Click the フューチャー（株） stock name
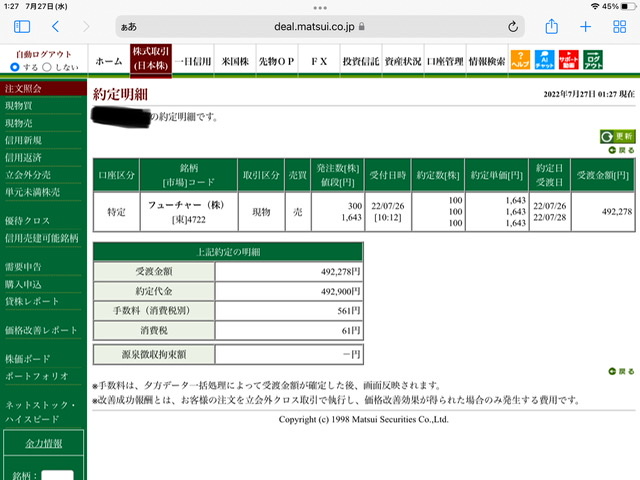640x480 pixels. point(186,205)
